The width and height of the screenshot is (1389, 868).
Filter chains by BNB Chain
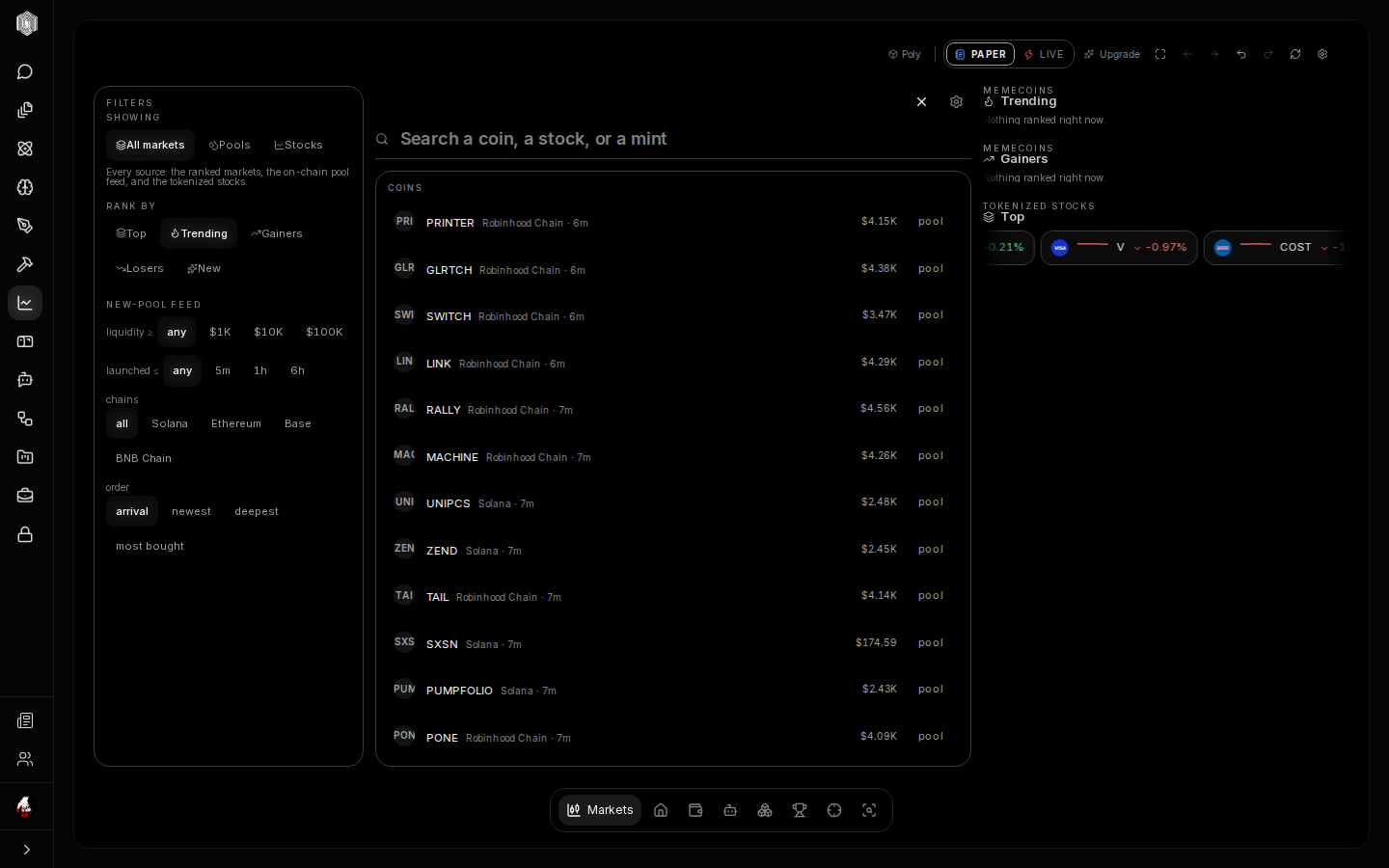144,458
